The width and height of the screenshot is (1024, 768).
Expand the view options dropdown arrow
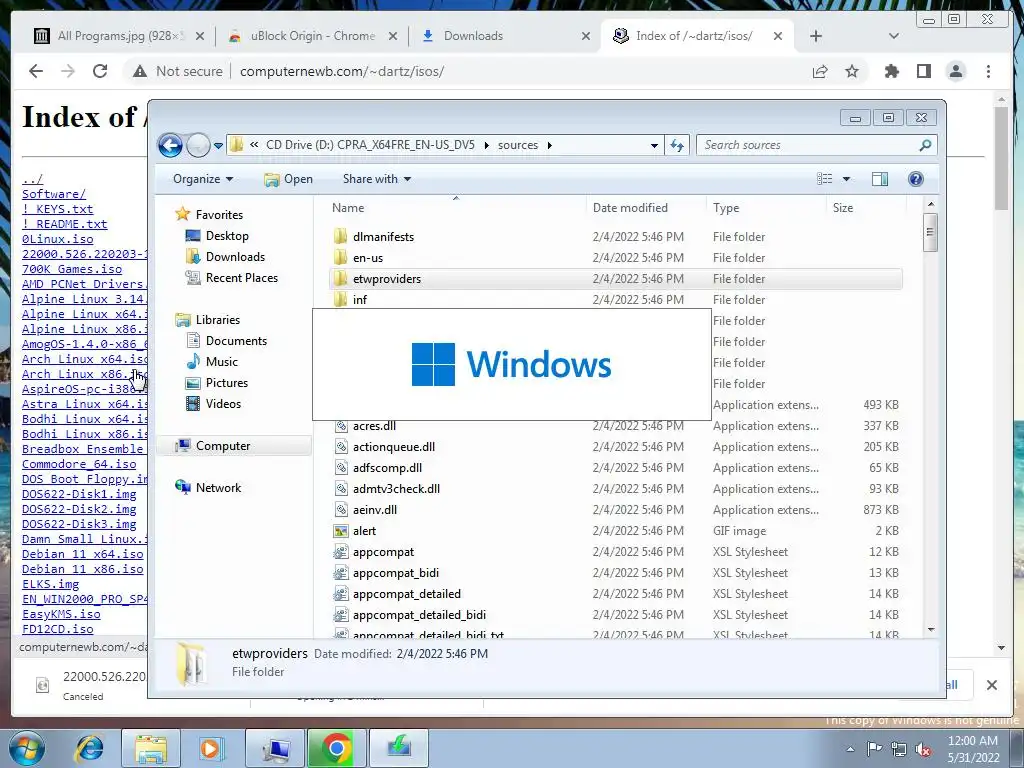click(846, 179)
